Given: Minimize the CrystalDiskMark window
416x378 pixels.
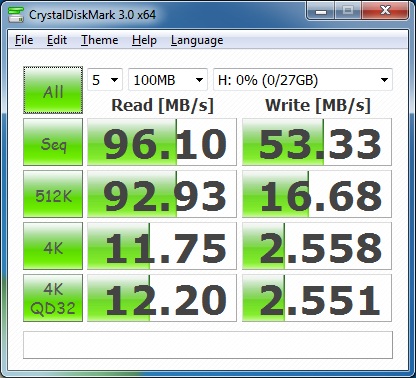Looking at the screenshot, I should coord(321,11).
